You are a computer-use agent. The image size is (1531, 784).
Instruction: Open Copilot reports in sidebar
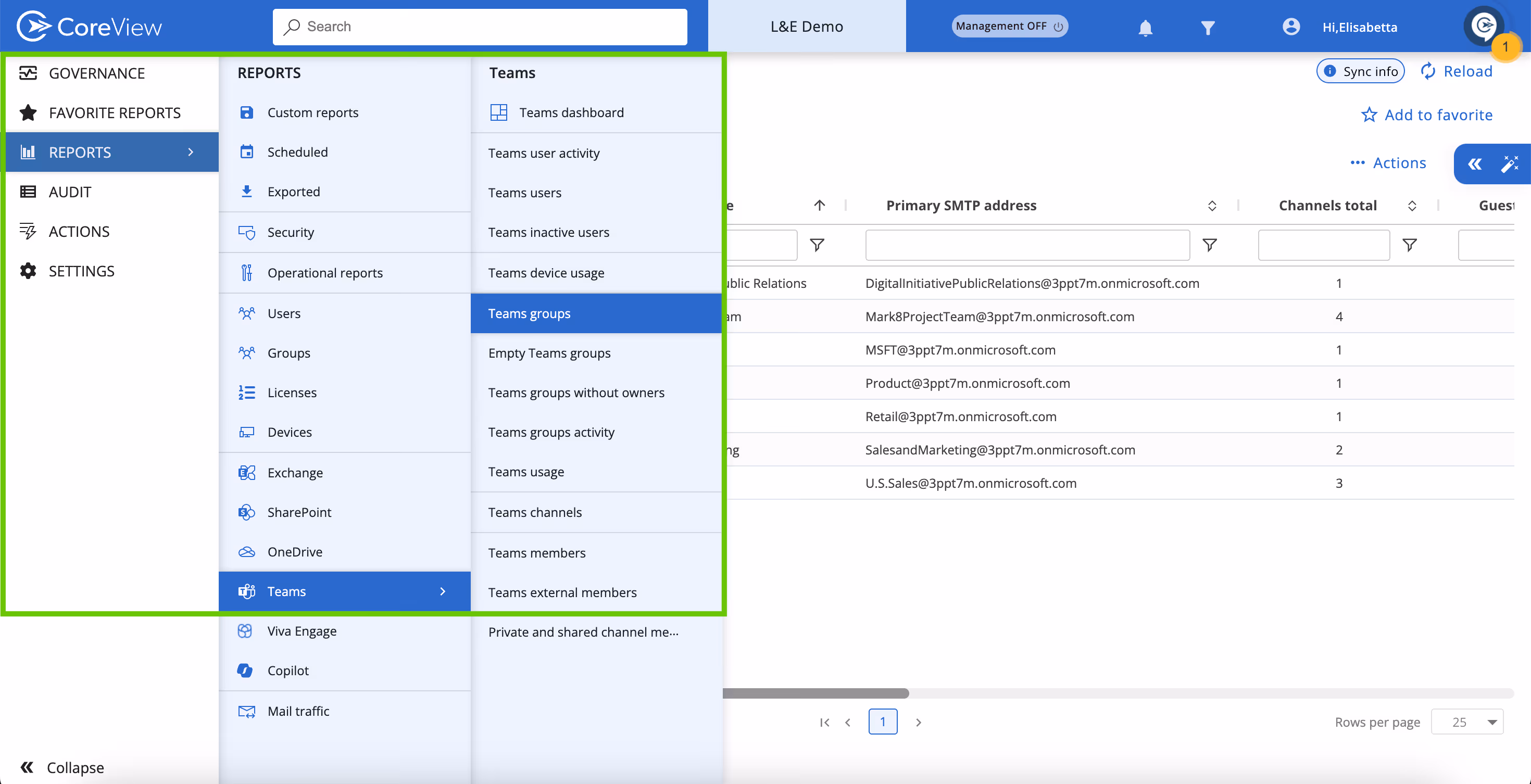click(287, 671)
